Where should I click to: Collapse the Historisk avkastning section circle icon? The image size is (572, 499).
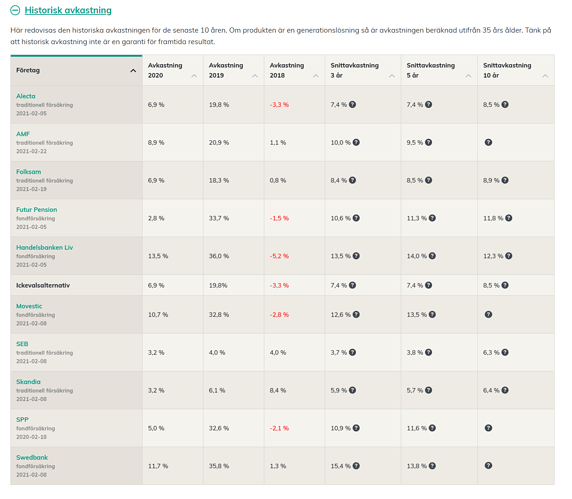15,10
